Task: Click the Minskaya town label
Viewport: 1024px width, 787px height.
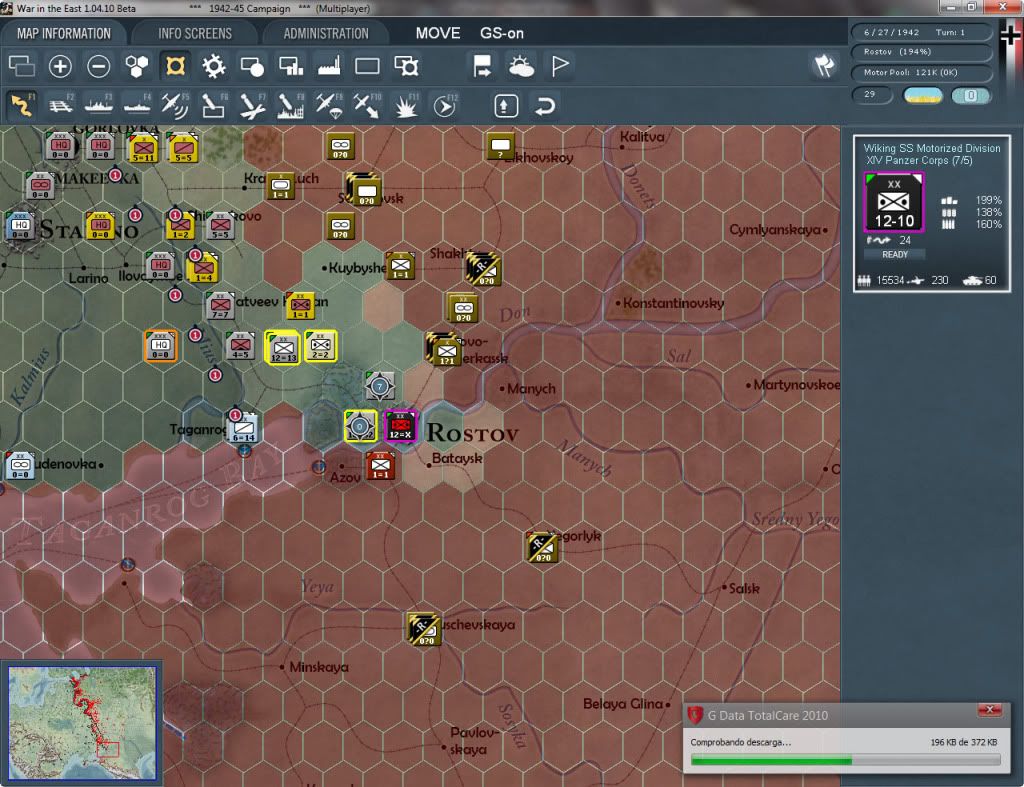Action: coord(319,667)
